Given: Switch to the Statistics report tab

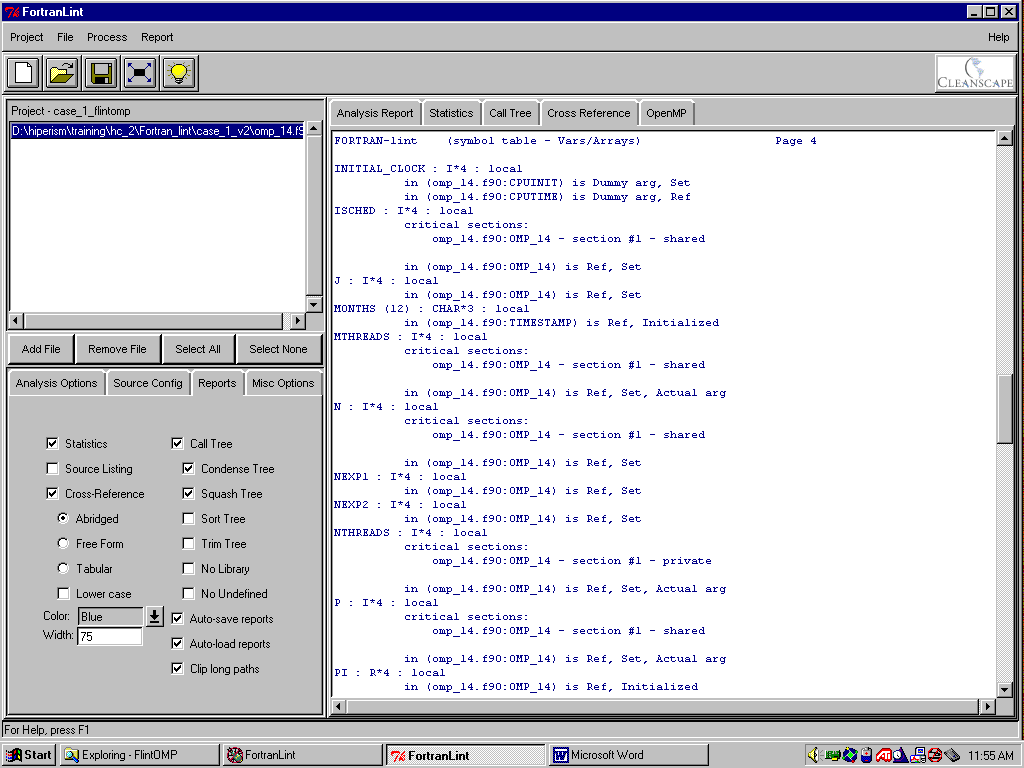Looking at the screenshot, I should 451,113.
